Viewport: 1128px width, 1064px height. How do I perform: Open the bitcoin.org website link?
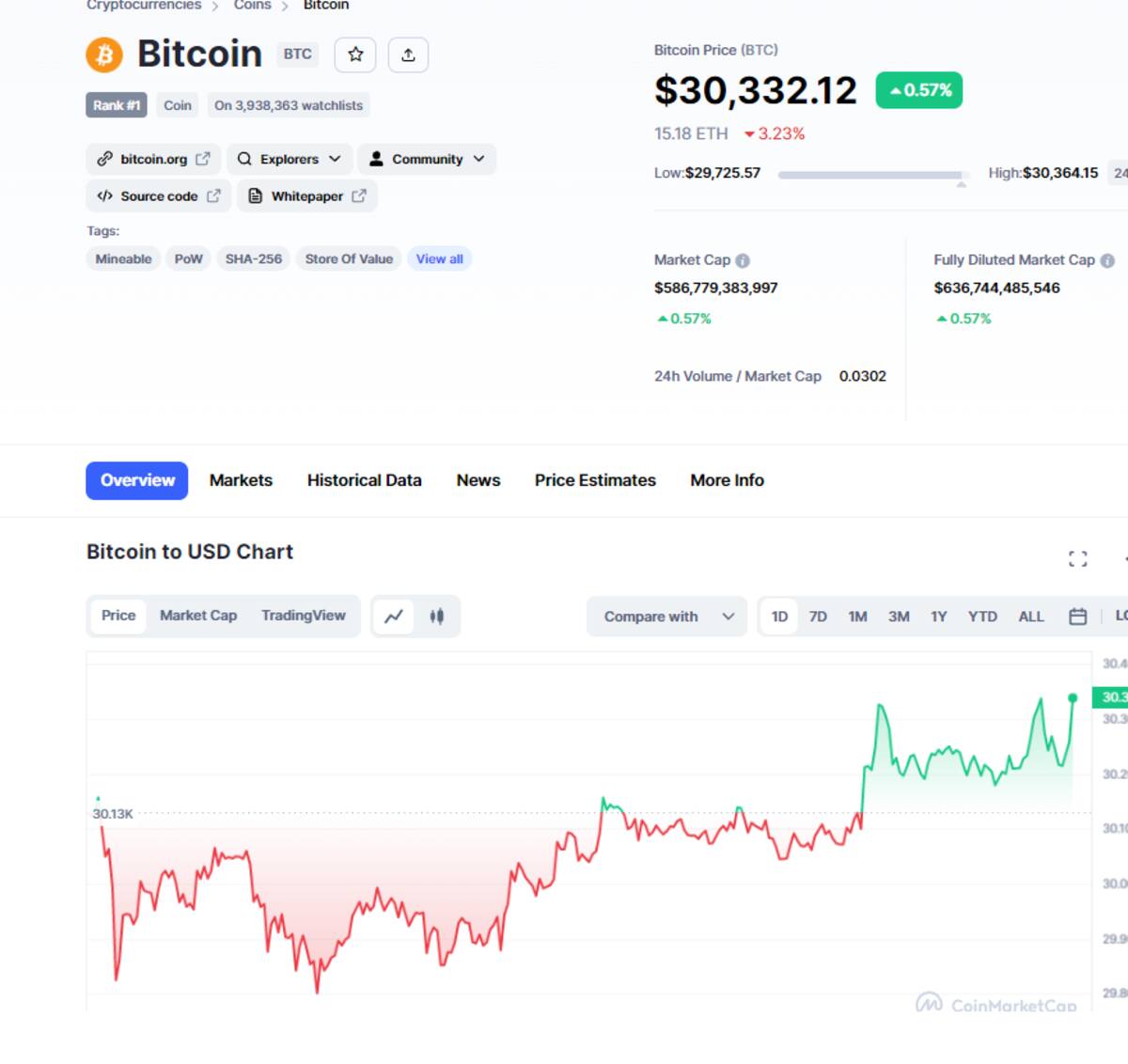154,159
